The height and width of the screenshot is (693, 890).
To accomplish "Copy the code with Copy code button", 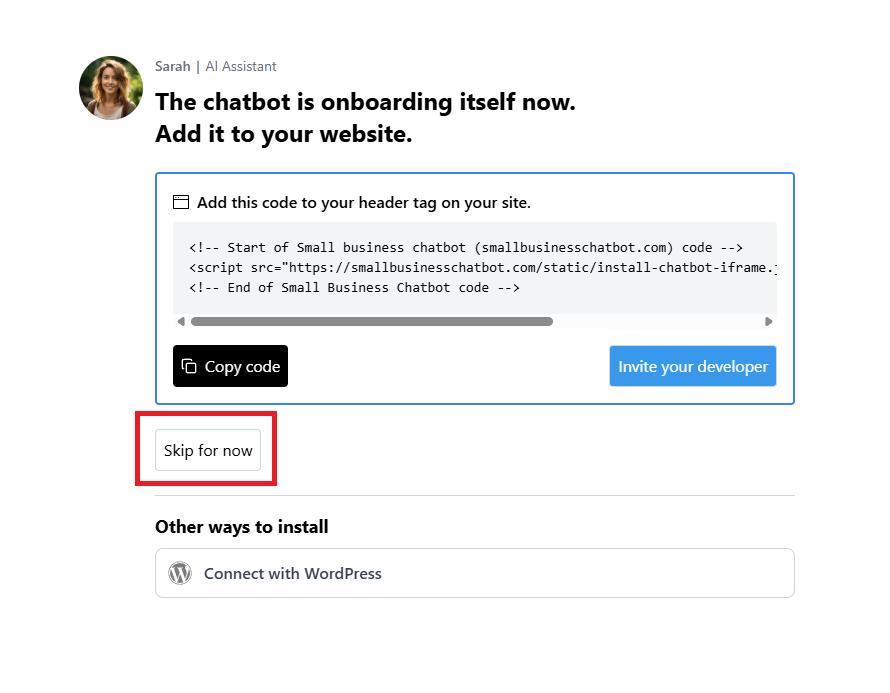I will 230,366.
